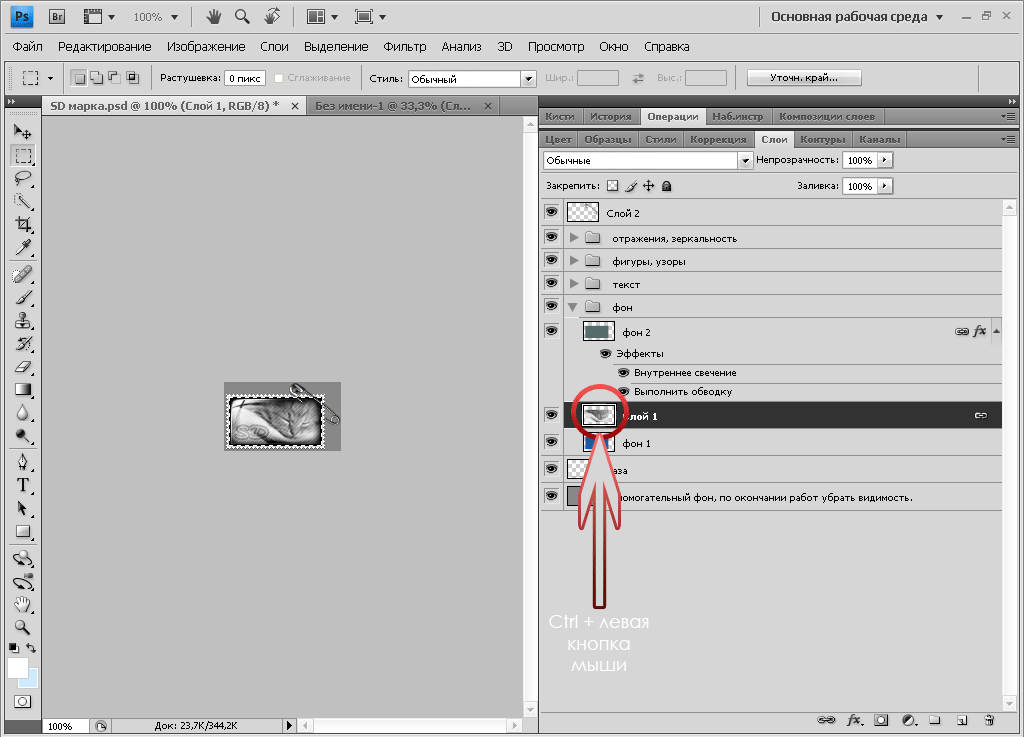
Task: Open the Слои menu
Action: pos(274,46)
